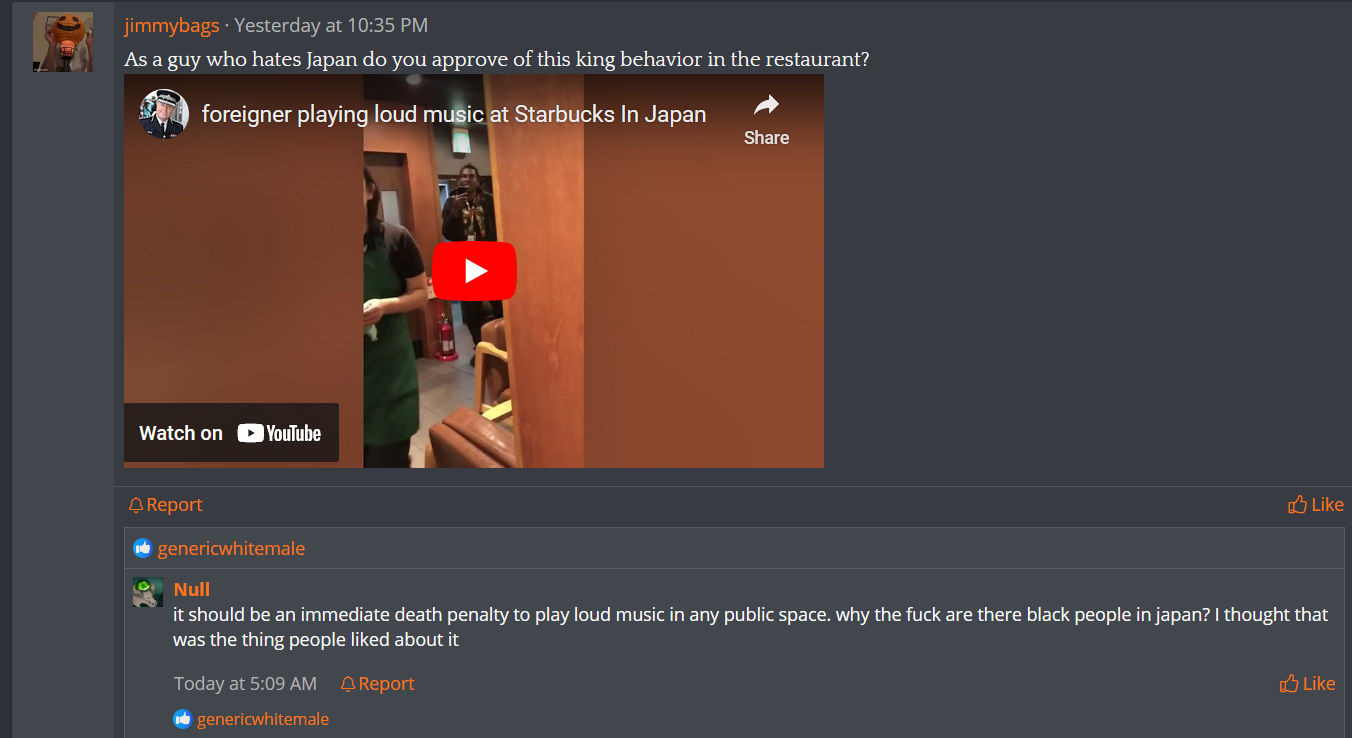Play the embedded YouTube video
1352x738 pixels.
tap(474, 271)
